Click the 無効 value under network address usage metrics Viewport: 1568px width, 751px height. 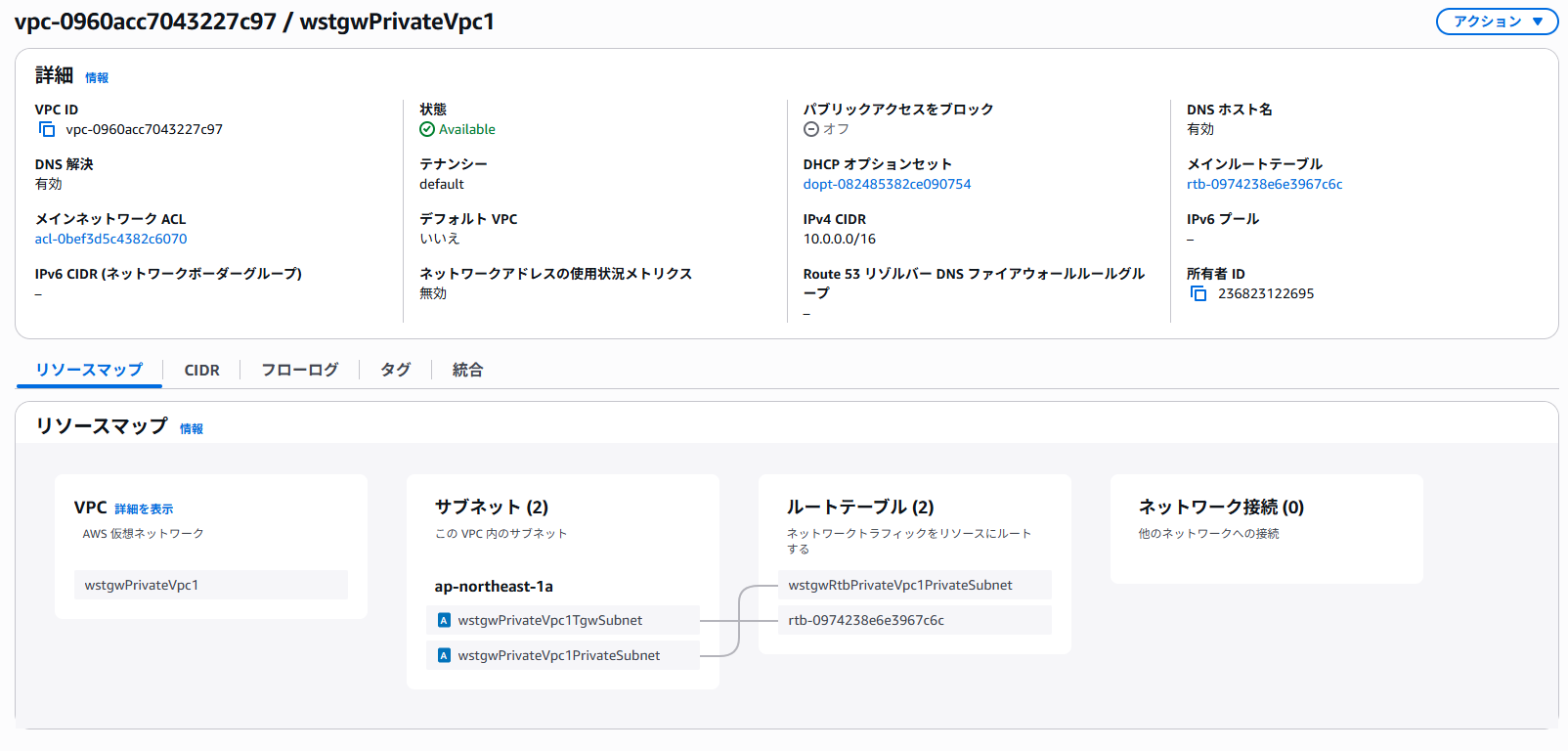(433, 293)
